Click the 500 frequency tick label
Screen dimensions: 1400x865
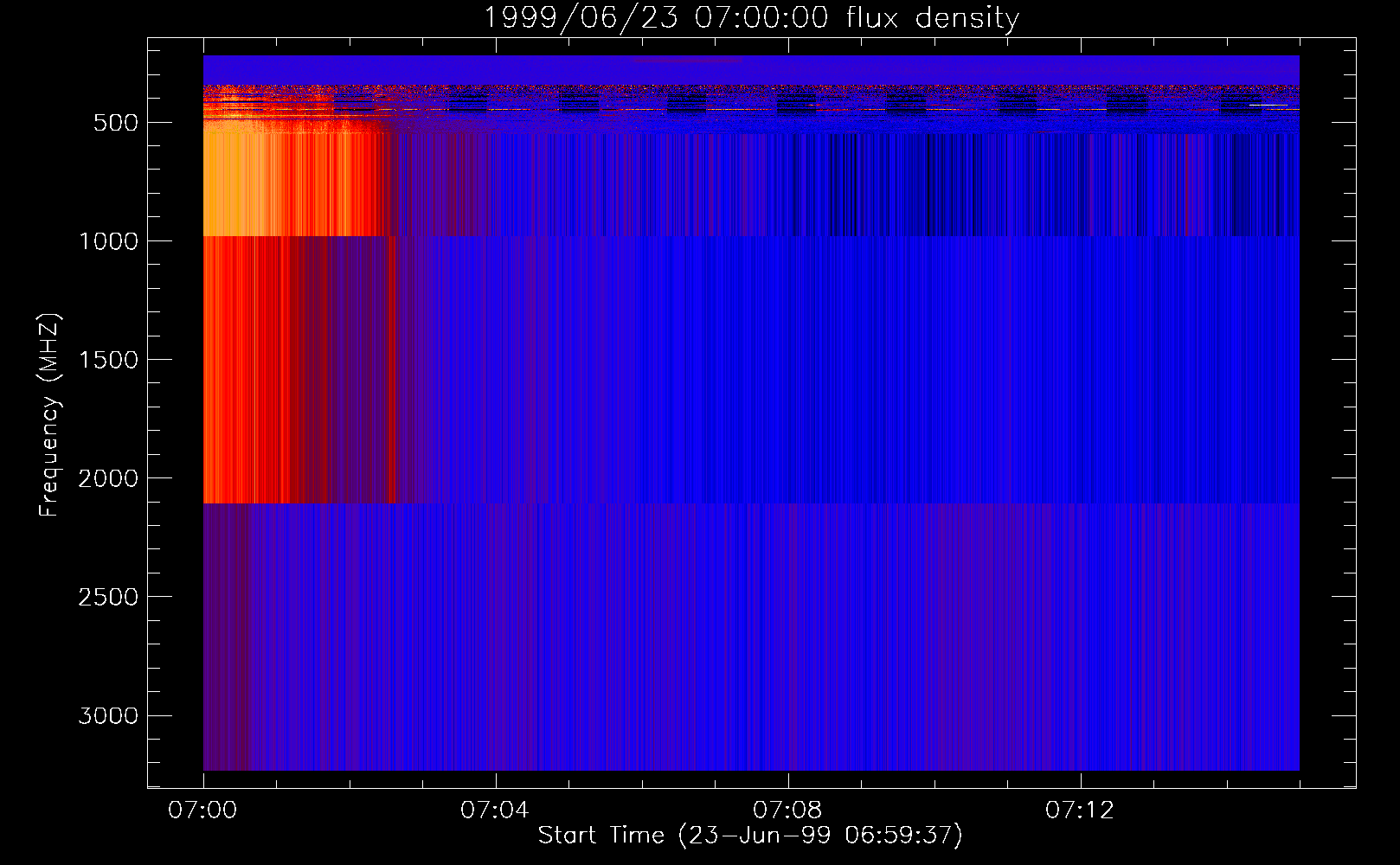pyautogui.click(x=116, y=123)
